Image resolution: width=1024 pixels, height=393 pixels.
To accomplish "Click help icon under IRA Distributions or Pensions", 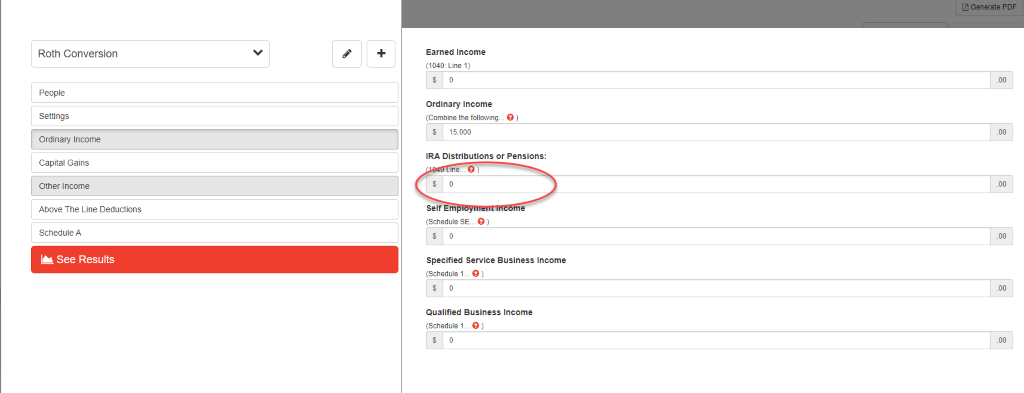I will point(471,170).
